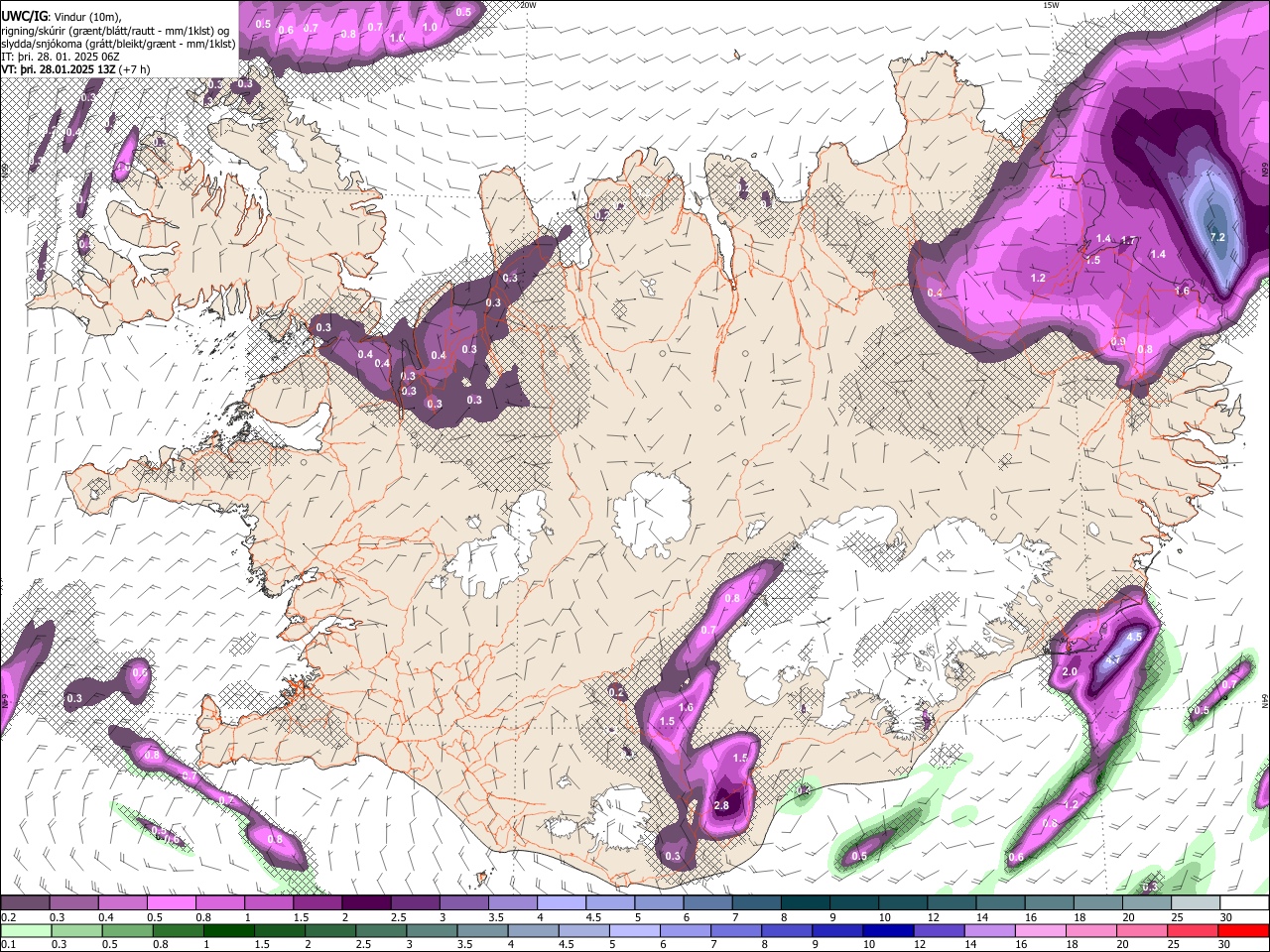Select the 'rigning/skúrir' legend description line
Viewport: 1270px width, 952px height.
point(115,30)
